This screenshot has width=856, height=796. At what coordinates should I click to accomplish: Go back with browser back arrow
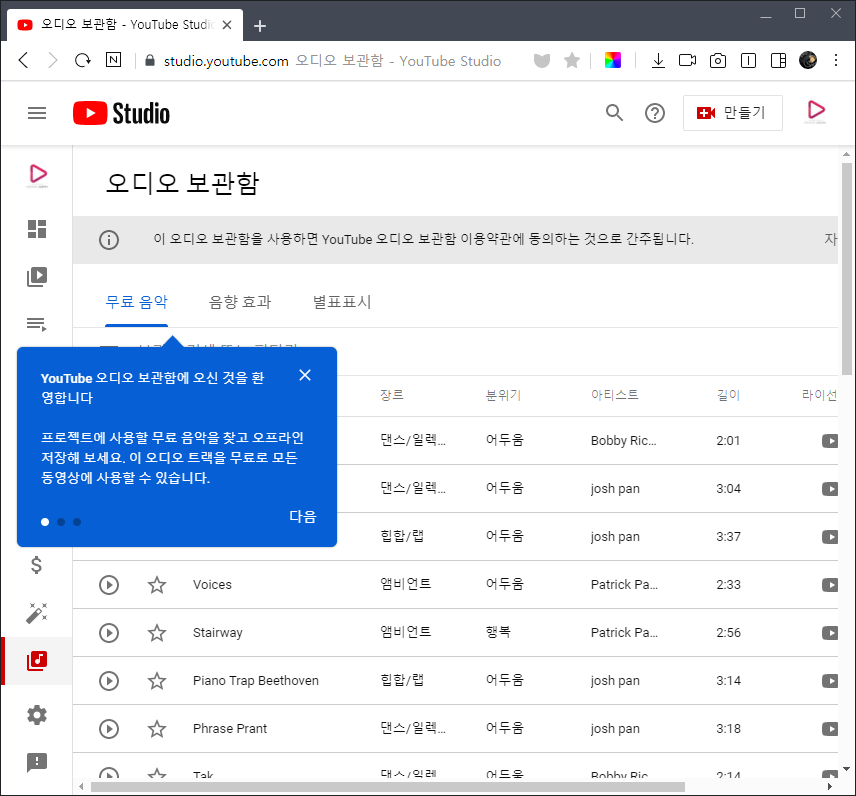(23, 60)
